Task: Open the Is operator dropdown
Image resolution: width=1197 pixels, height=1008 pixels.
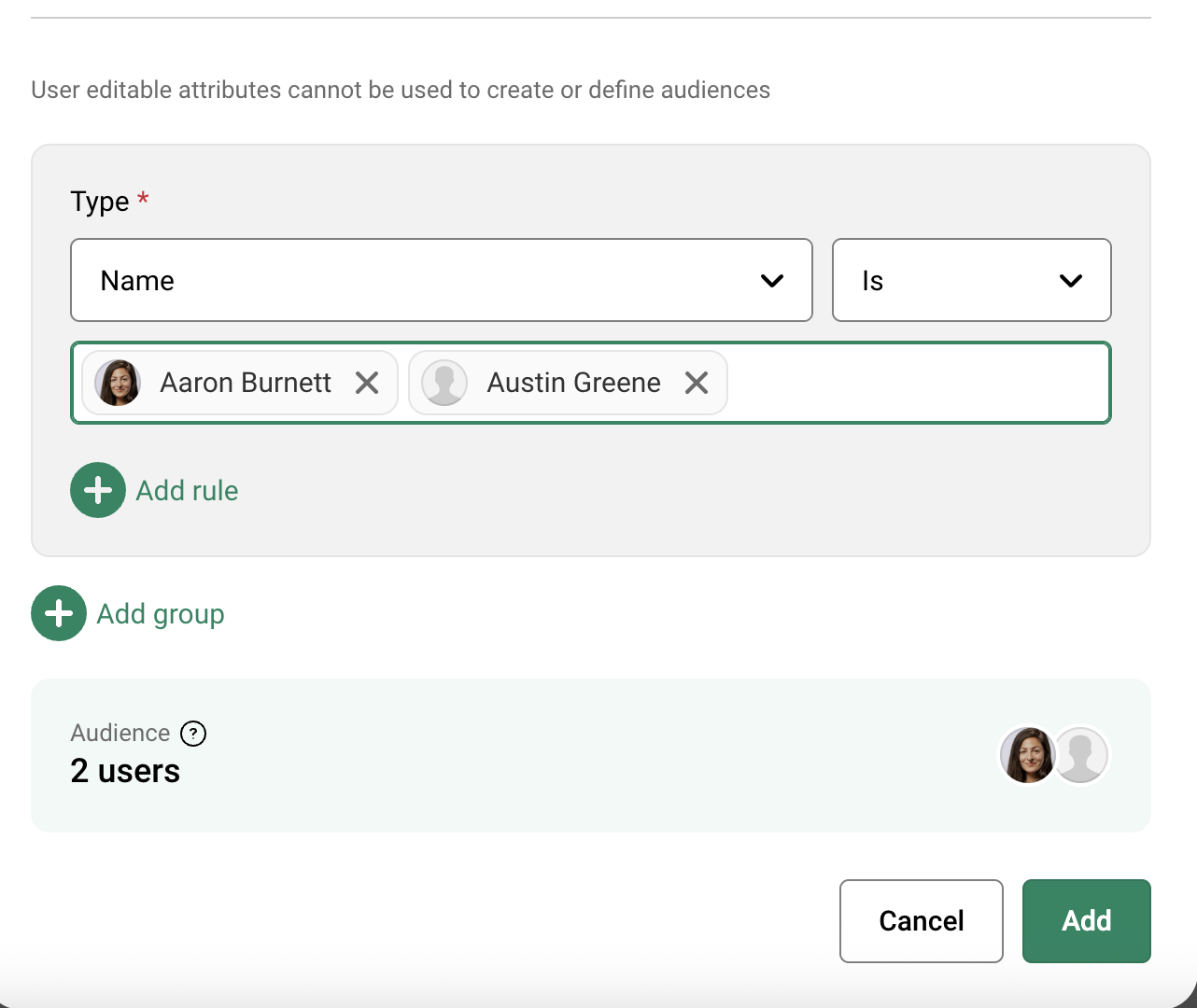Action: click(971, 280)
